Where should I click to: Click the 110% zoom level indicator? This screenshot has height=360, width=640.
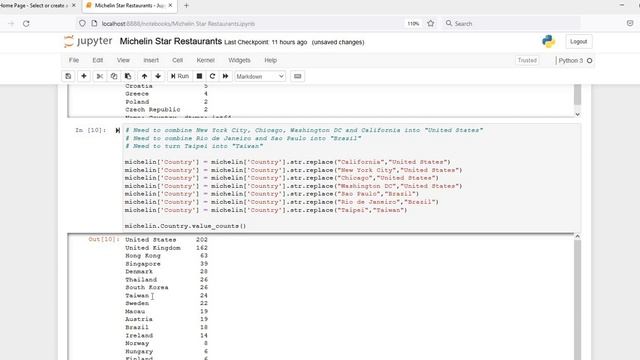[413, 24]
